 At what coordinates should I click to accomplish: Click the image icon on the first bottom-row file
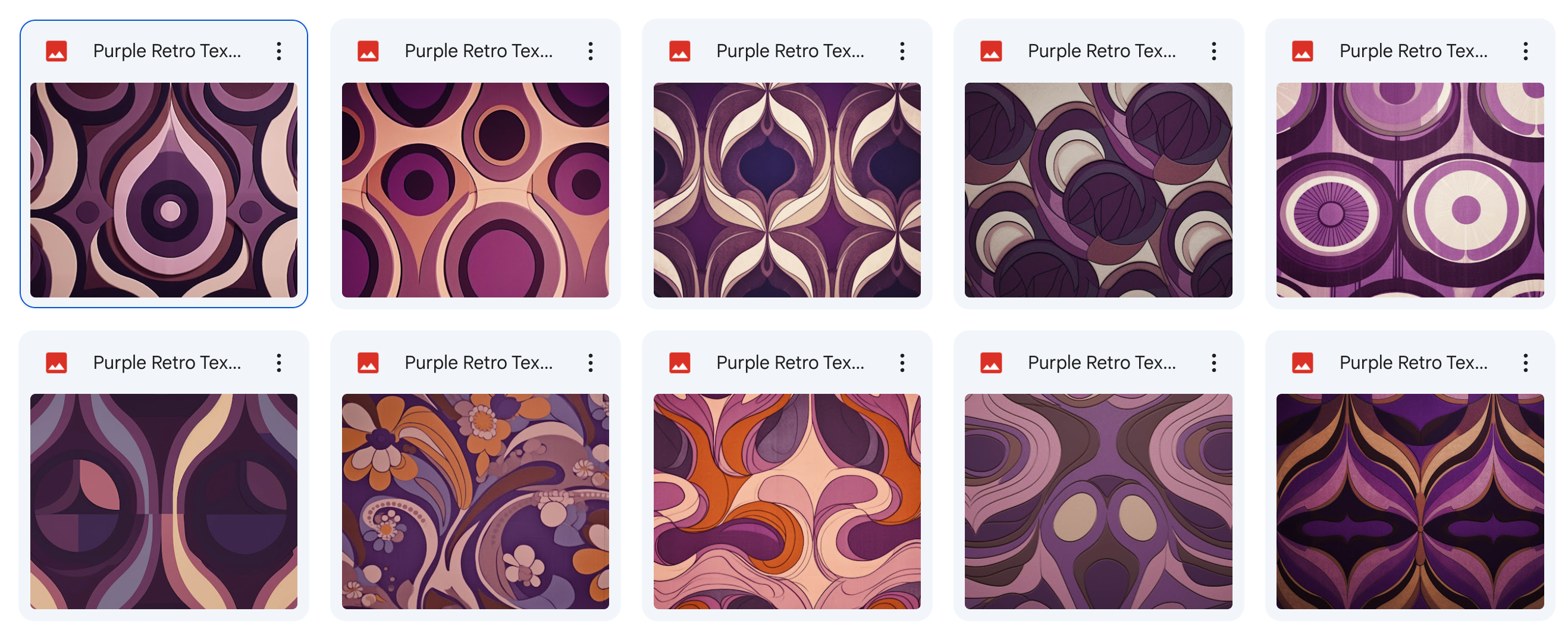[x=57, y=362]
